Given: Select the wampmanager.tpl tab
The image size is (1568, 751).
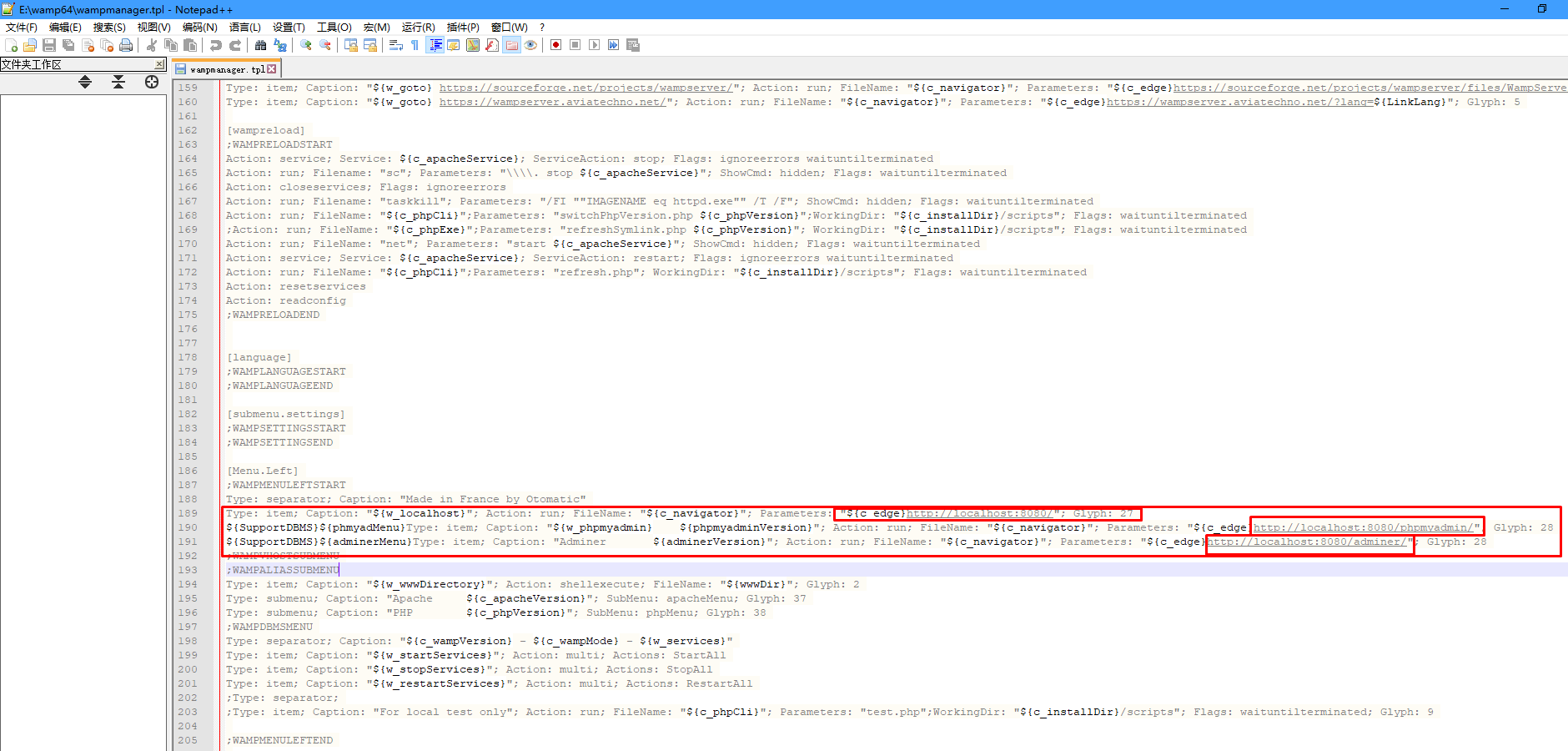Looking at the screenshot, I should pyautogui.click(x=226, y=69).
